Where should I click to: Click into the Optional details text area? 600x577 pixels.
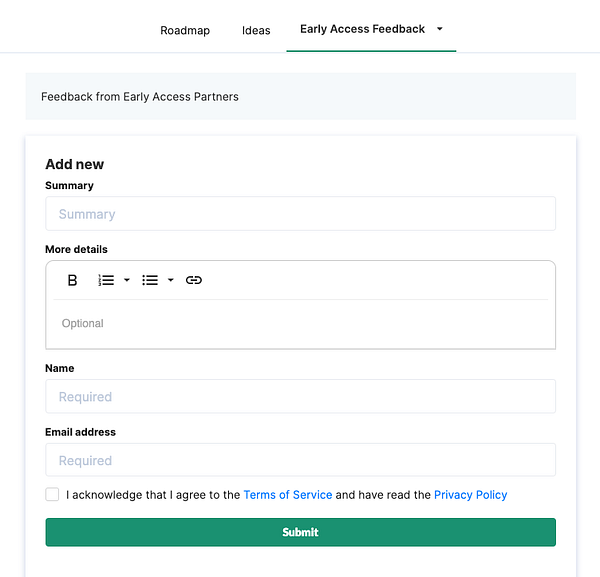tap(300, 324)
